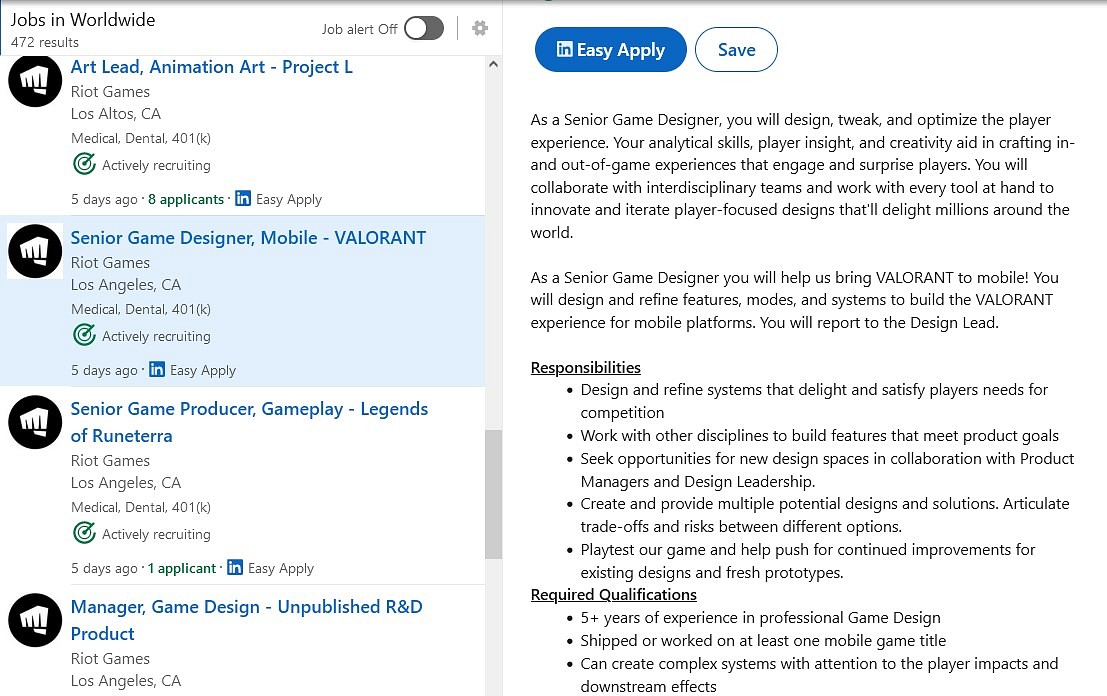Click Riot Games company name under Manager, Game Design
1107x696 pixels.
[x=110, y=659]
